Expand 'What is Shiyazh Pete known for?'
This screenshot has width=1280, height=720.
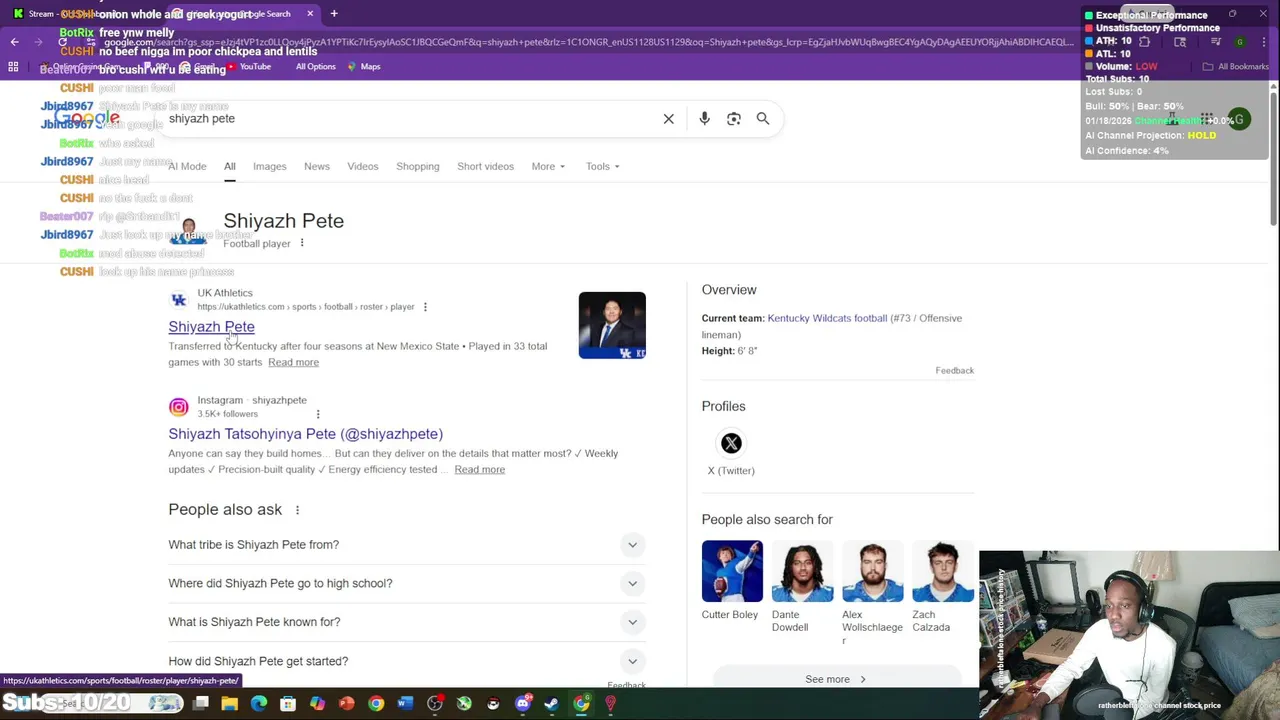click(x=407, y=622)
